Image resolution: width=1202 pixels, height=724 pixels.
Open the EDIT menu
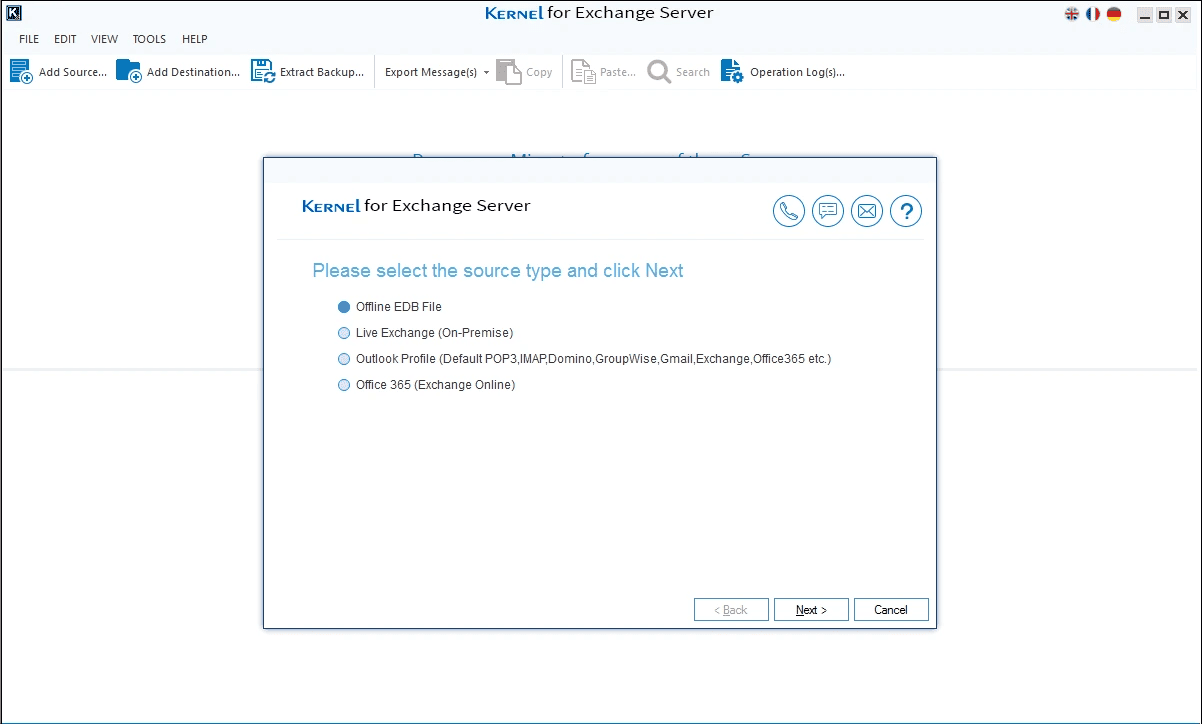click(65, 39)
